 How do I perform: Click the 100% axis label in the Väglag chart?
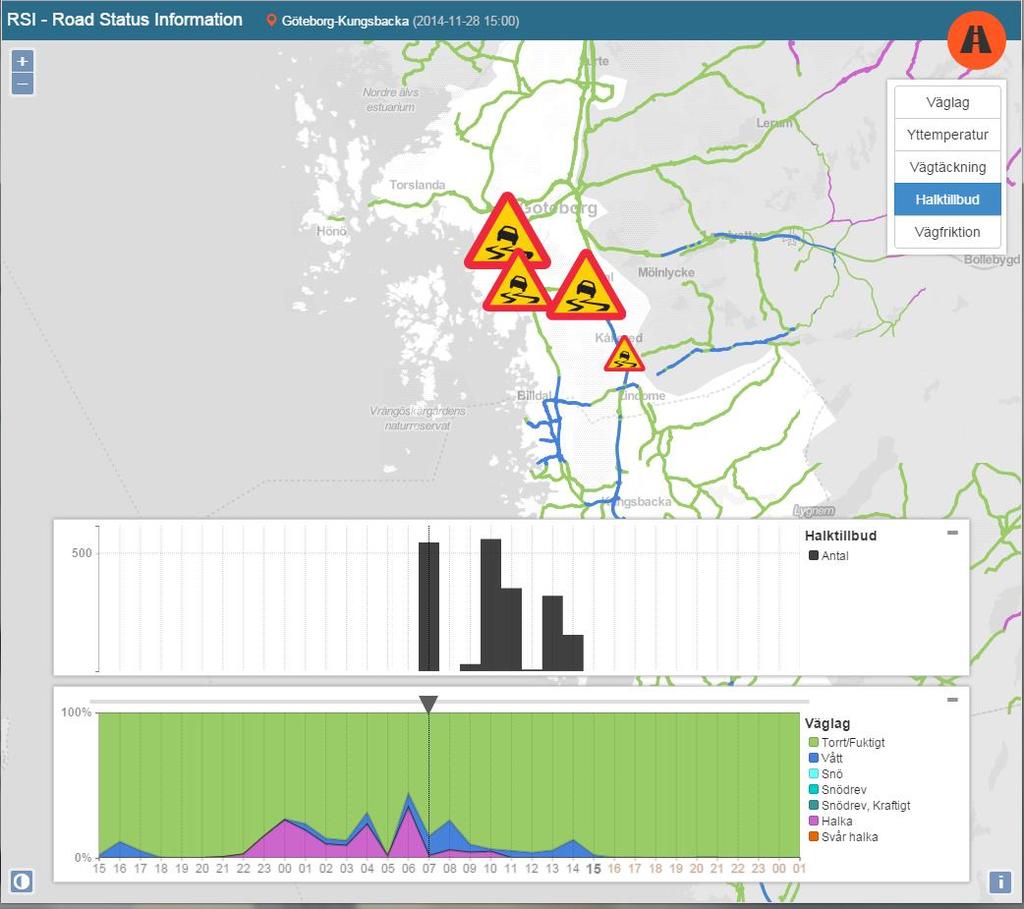[76, 712]
